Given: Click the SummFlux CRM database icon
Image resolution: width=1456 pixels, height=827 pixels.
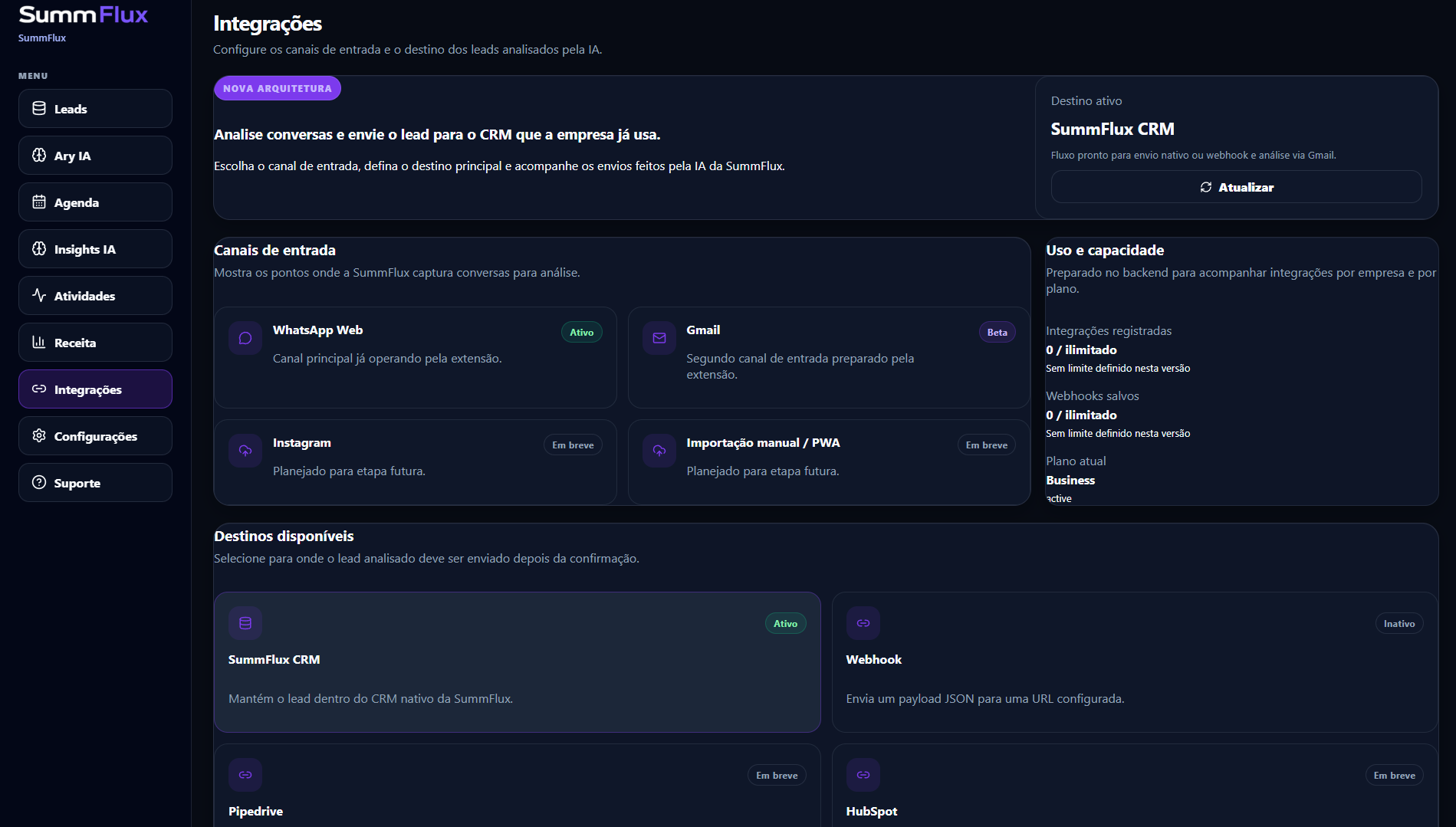Looking at the screenshot, I should point(245,623).
